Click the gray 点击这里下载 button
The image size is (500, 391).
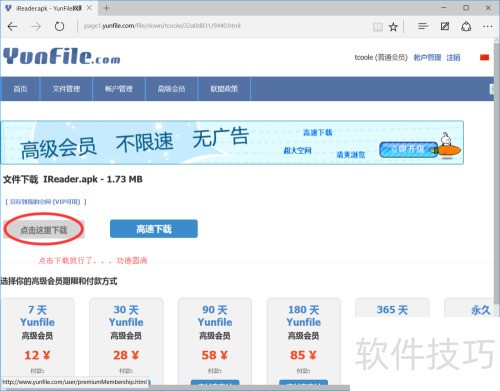(44, 230)
